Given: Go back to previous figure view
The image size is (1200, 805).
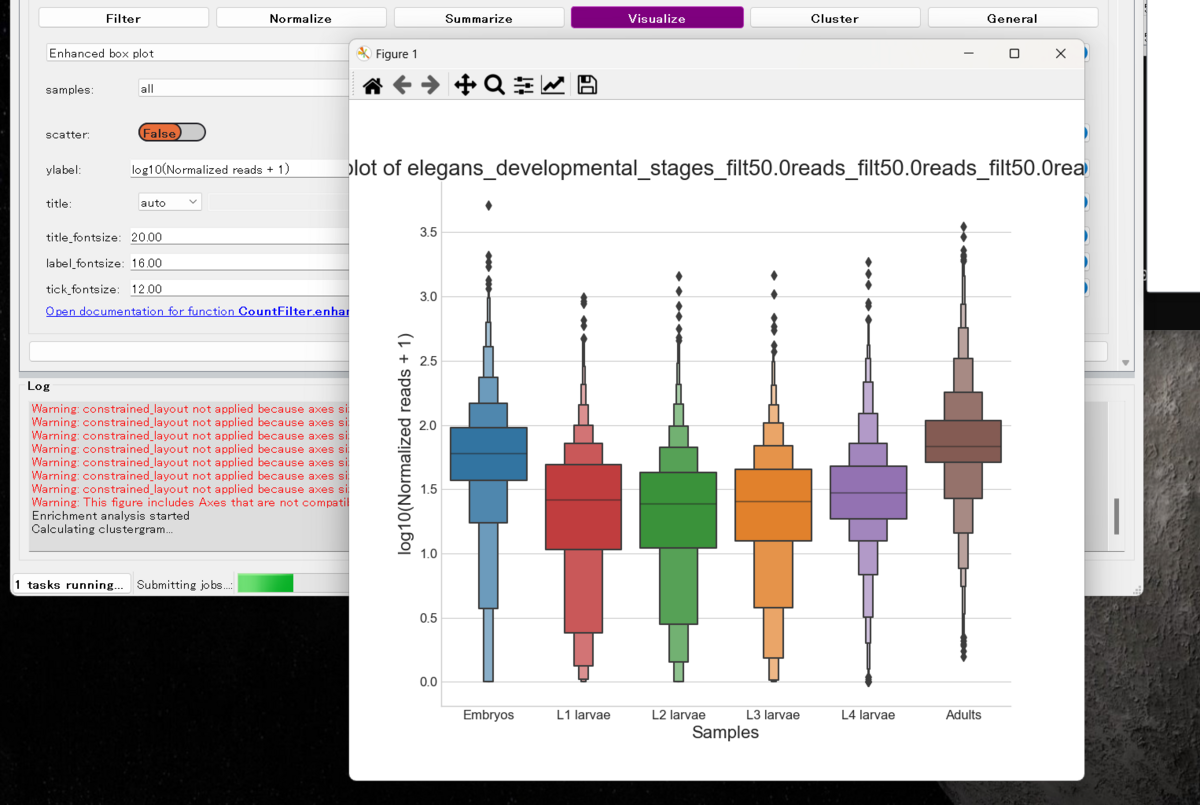Looking at the screenshot, I should pos(401,85).
